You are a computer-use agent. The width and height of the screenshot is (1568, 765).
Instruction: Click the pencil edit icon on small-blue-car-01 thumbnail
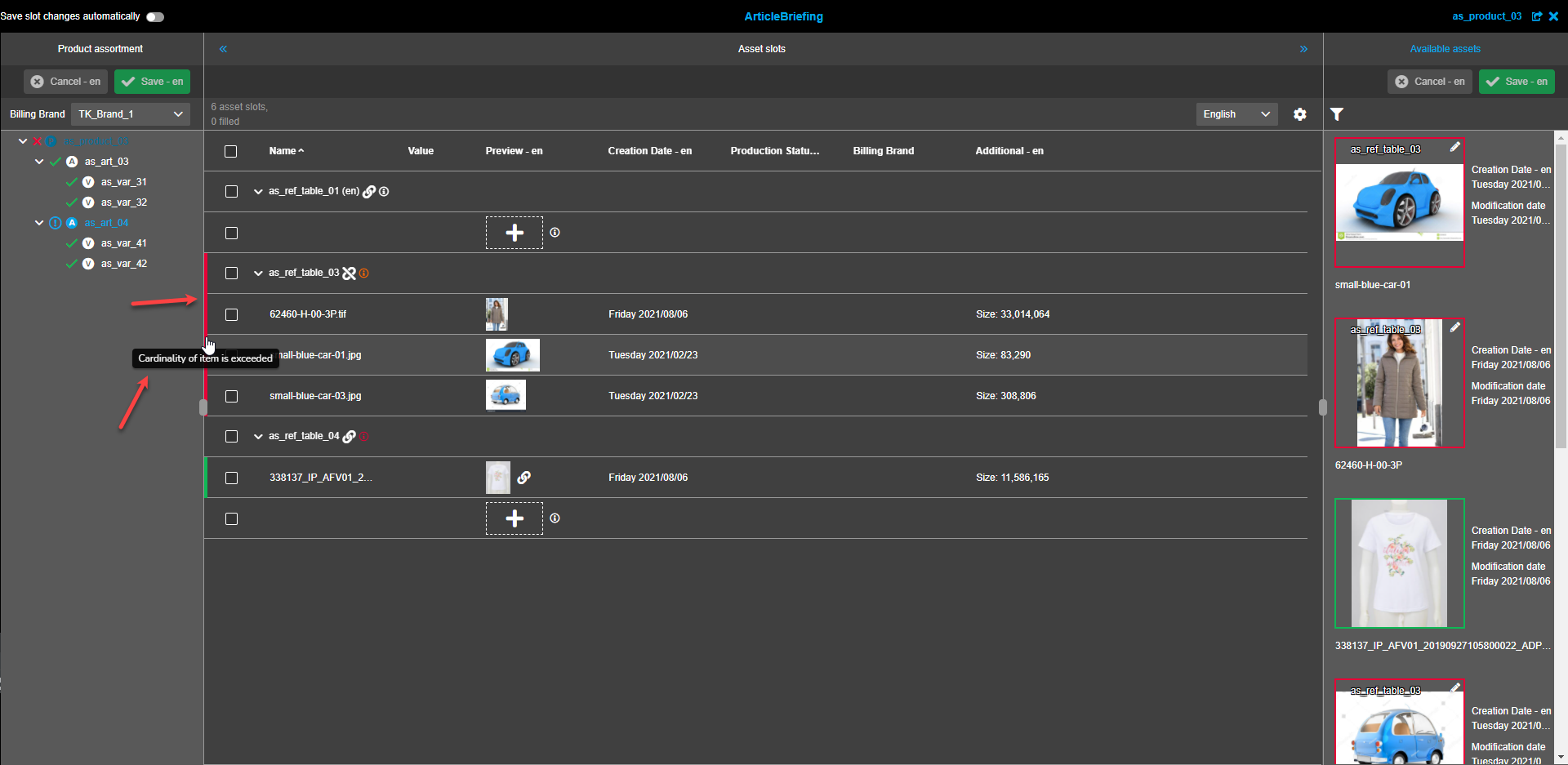[1456, 147]
